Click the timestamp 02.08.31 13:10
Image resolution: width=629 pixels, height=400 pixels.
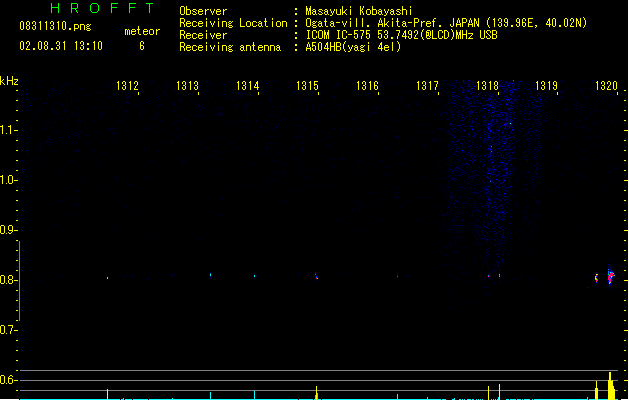tap(61, 46)
